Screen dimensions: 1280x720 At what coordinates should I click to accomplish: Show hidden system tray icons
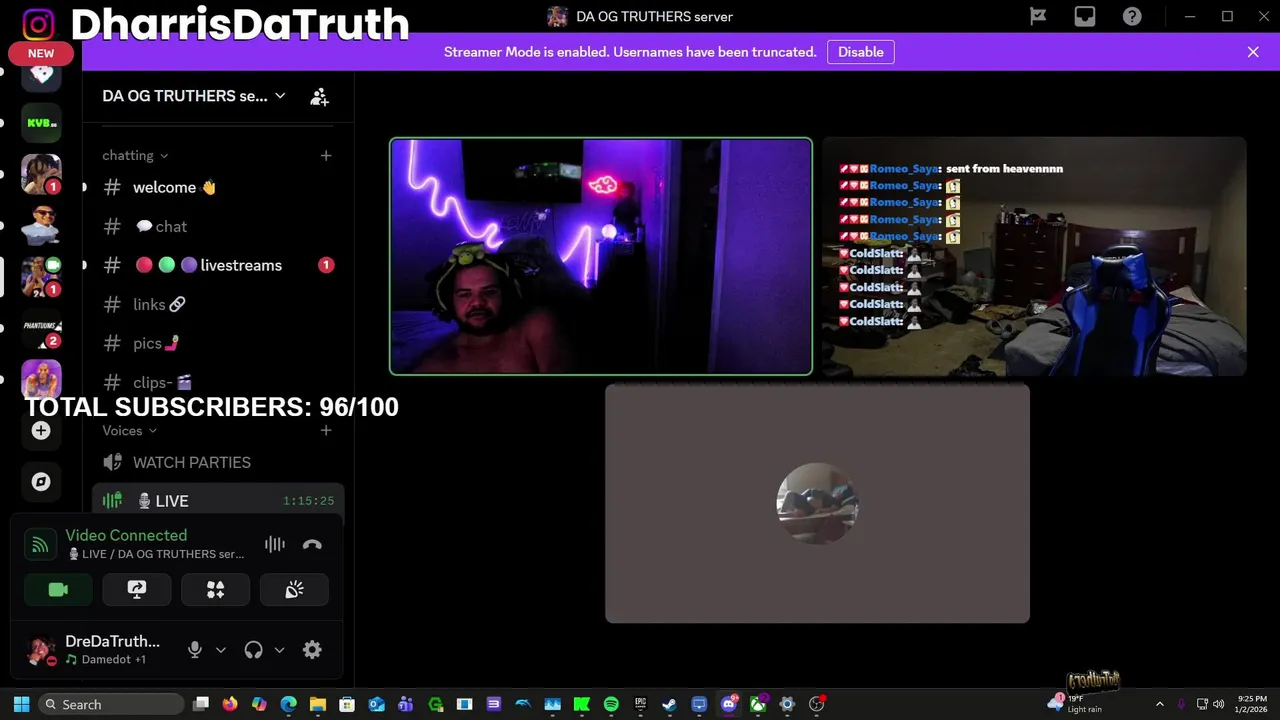(1159, 704)
